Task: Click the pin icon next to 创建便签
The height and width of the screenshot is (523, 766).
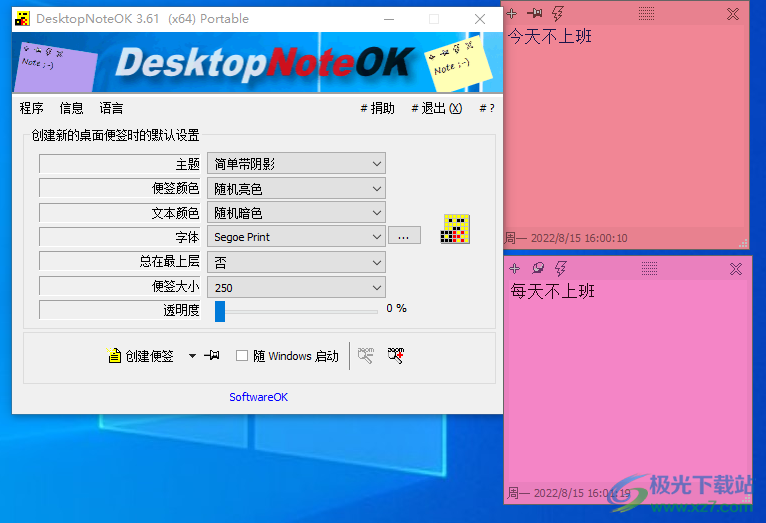Action: (x=212, y=356)
